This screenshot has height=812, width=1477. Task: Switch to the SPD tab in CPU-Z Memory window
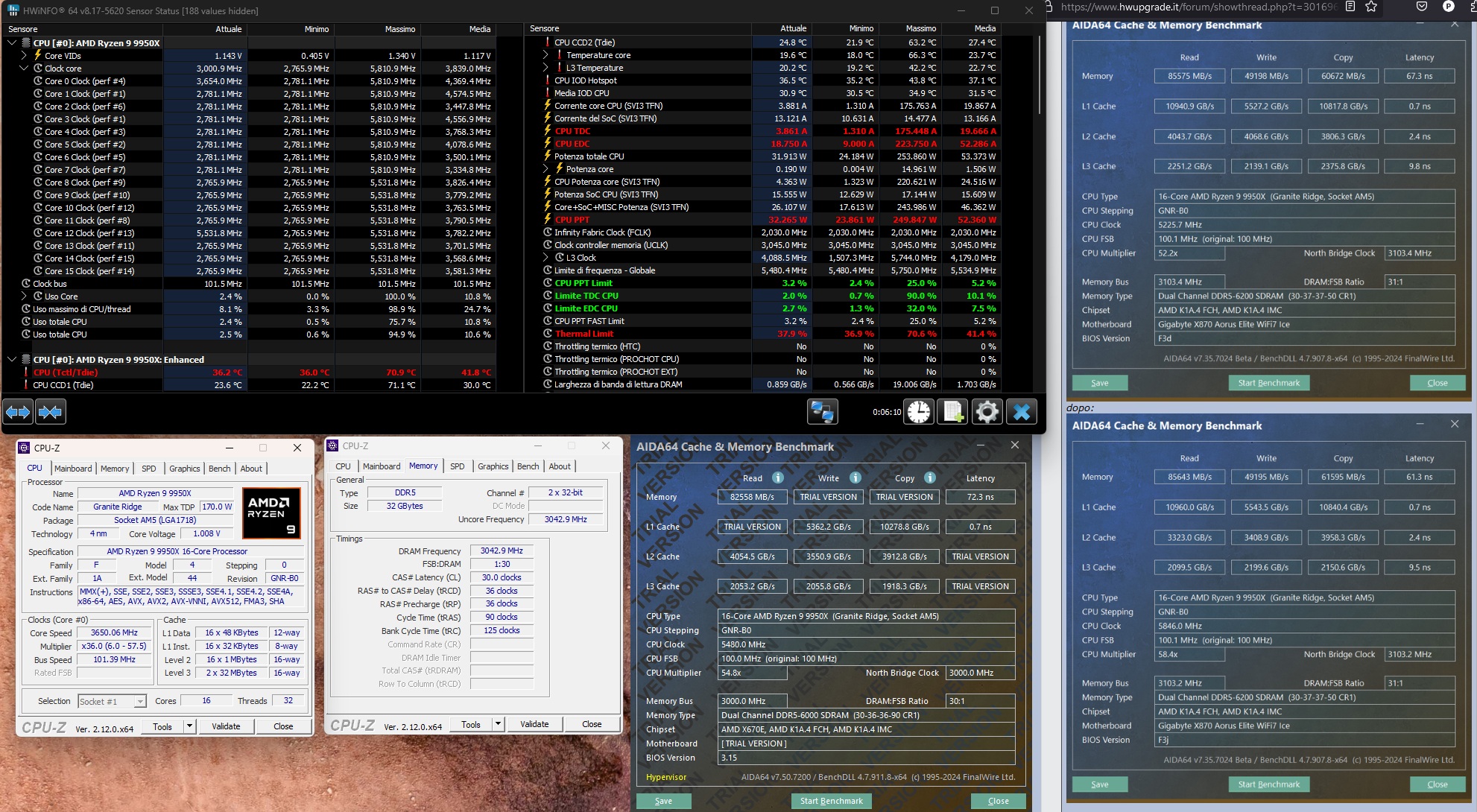point(457,466)
